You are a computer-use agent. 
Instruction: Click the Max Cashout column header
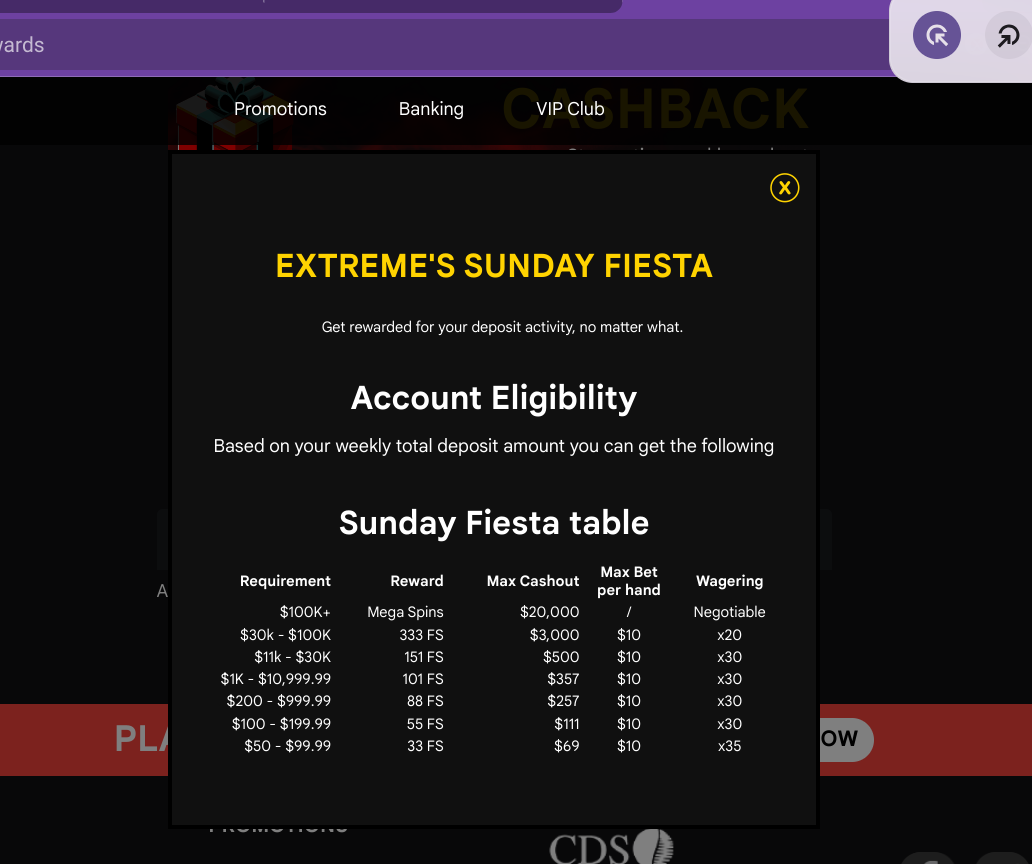[x=533, y=581]
